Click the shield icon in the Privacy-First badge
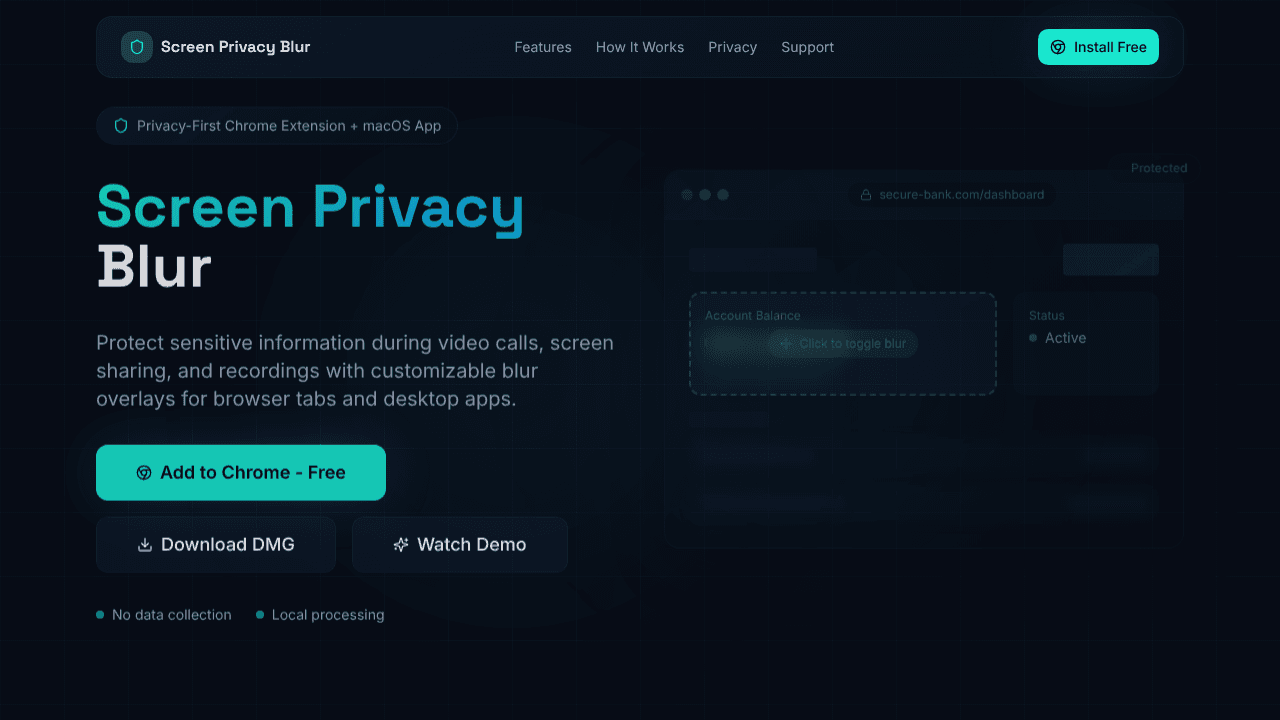Screen dimensions: 1280x720 121,126
